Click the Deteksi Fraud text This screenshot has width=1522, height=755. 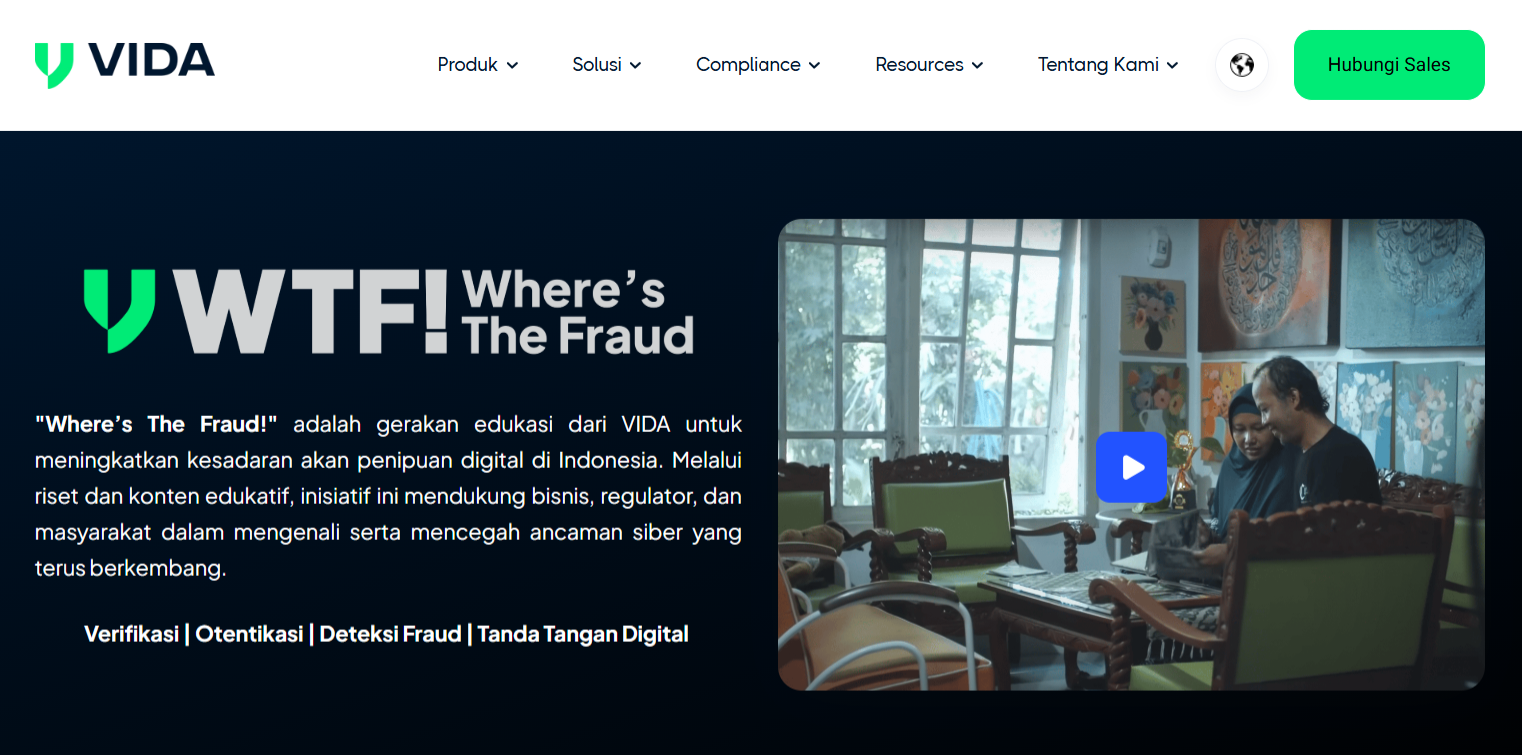point(390,634)
